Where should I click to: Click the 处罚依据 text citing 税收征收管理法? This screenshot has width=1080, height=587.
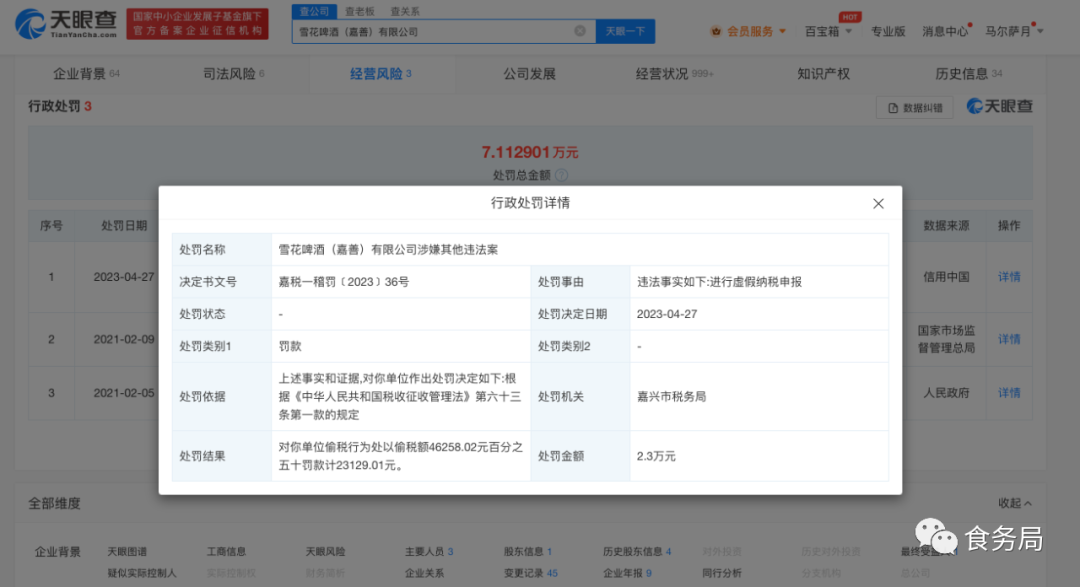click(x=399, y=396)
